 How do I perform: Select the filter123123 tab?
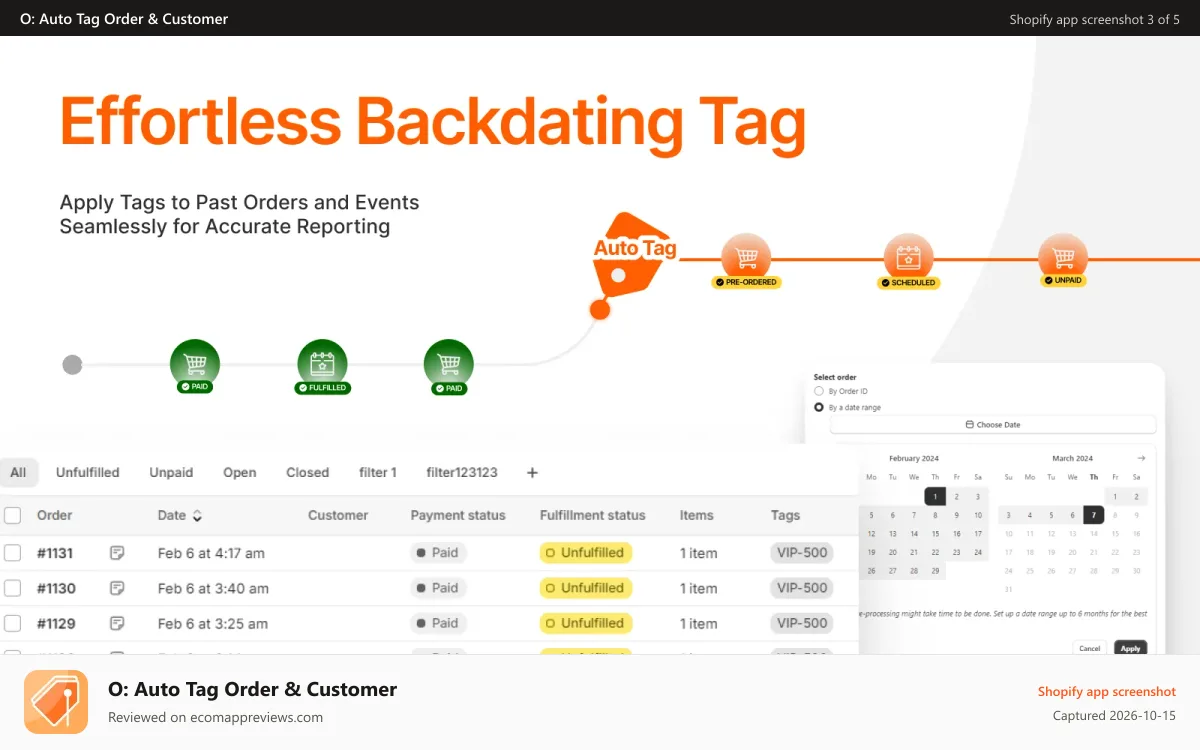(461, 472)
